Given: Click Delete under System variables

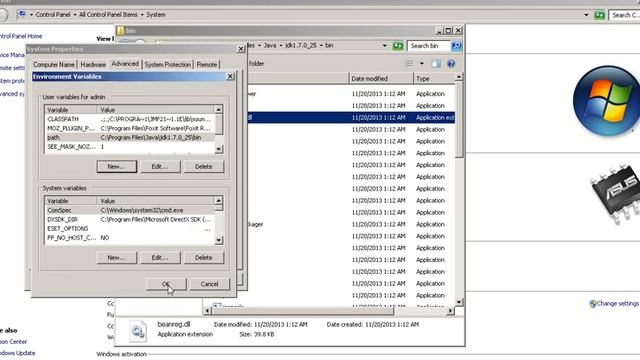Looking at the screenshot, I should [x=203, y=258].
